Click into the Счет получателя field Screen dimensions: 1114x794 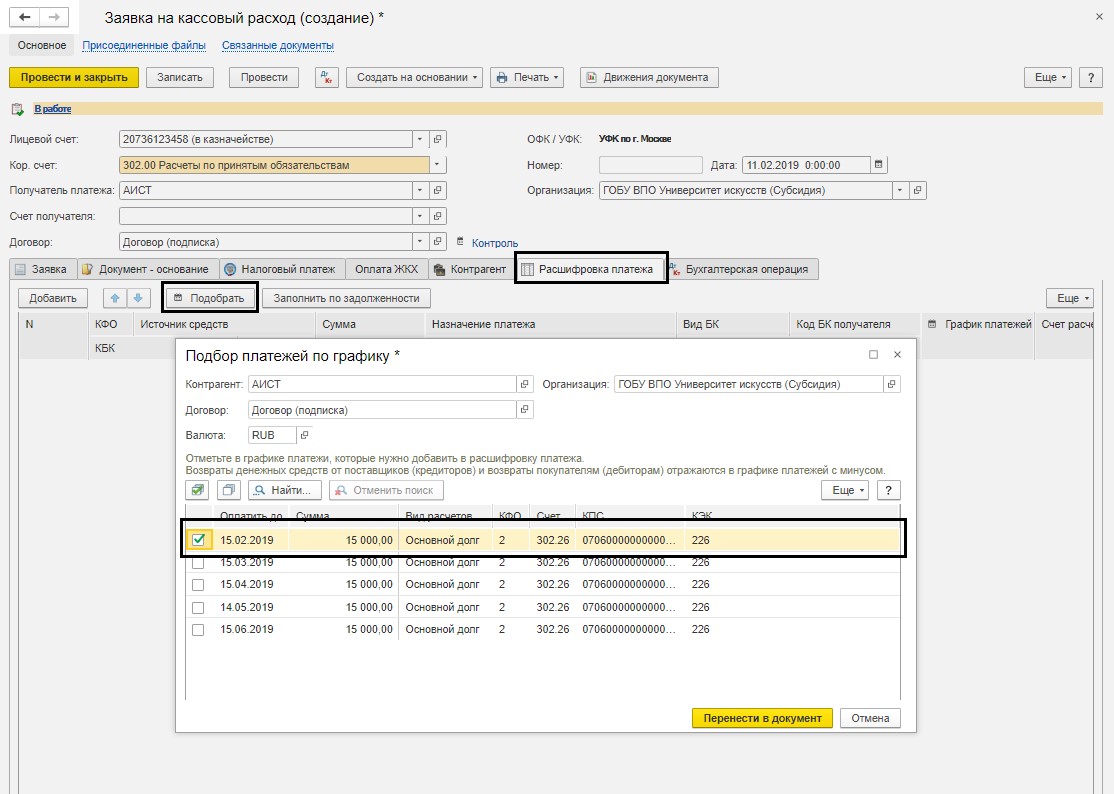[x=265, y=216]
